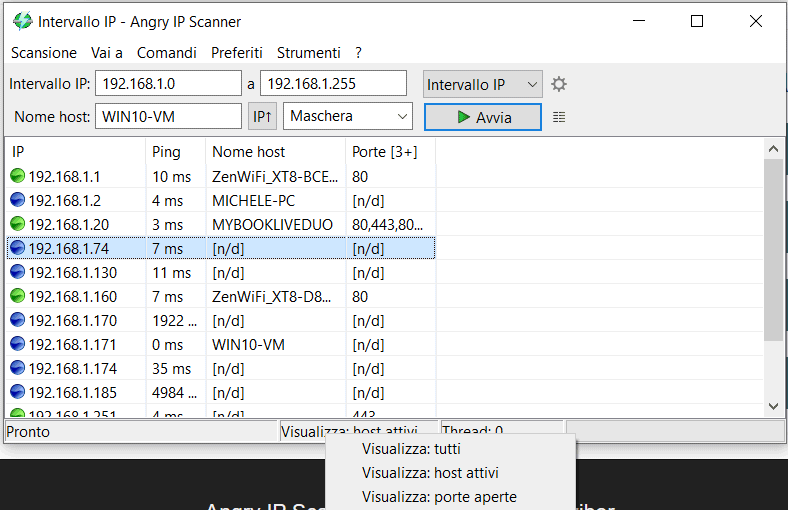Click the results vertical scrollbar thumb

[x=773, y=250]
